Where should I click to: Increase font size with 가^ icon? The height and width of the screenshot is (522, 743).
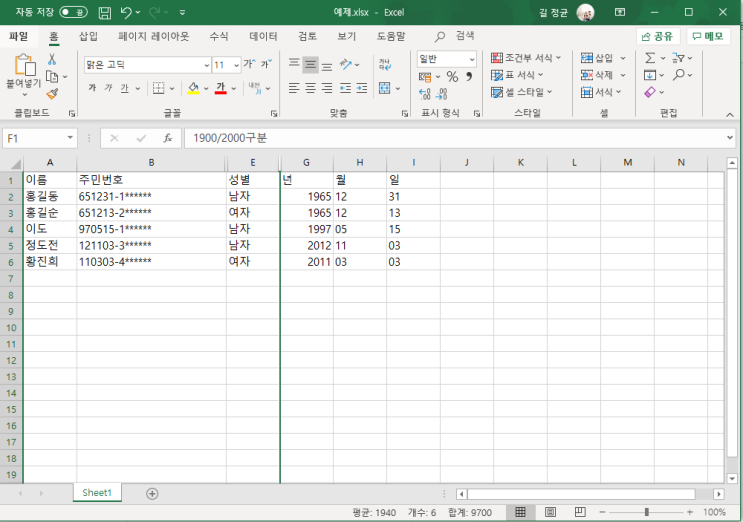pos(250,64)
